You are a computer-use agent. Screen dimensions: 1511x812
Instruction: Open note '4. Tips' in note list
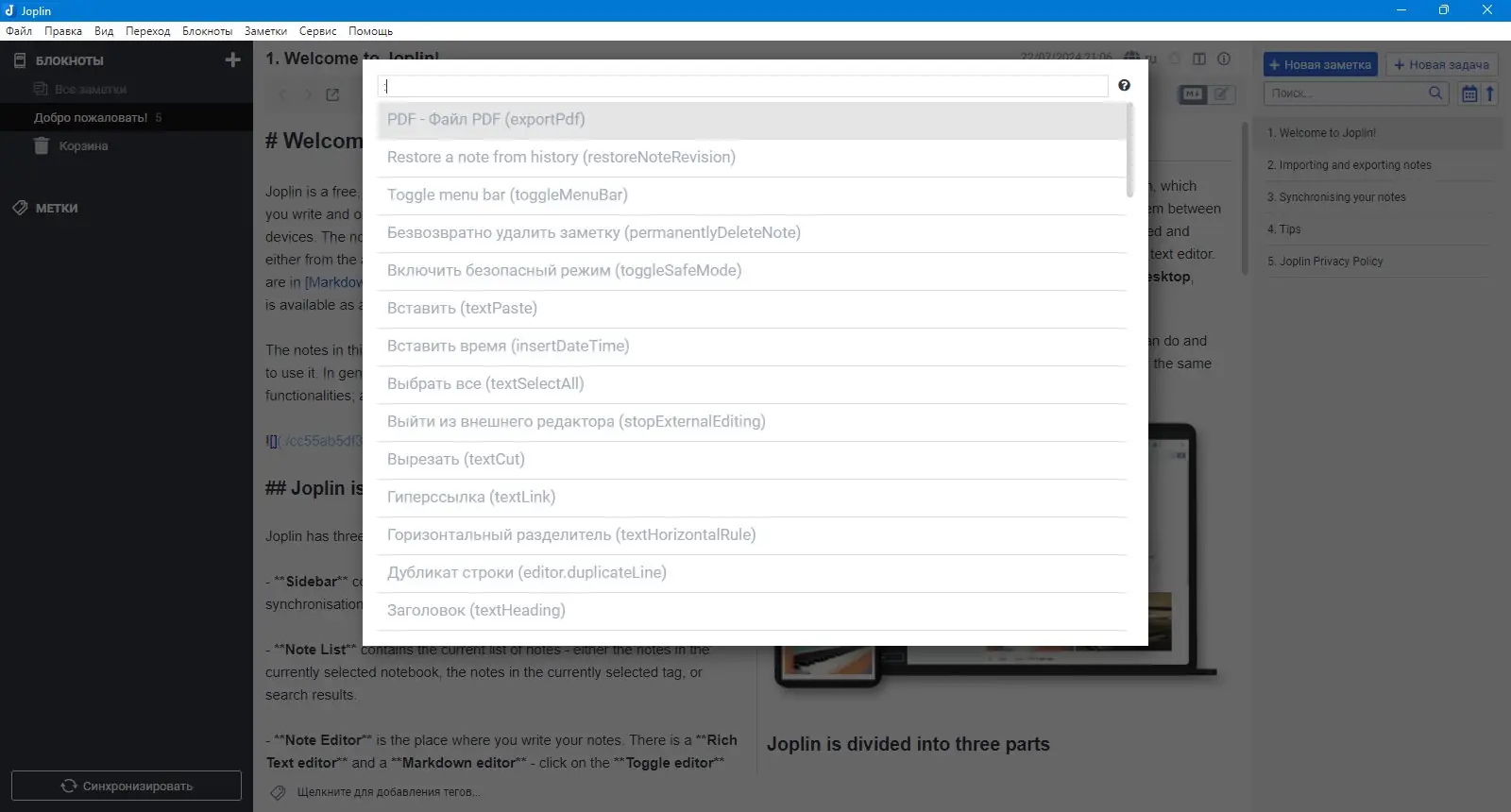1379,229
